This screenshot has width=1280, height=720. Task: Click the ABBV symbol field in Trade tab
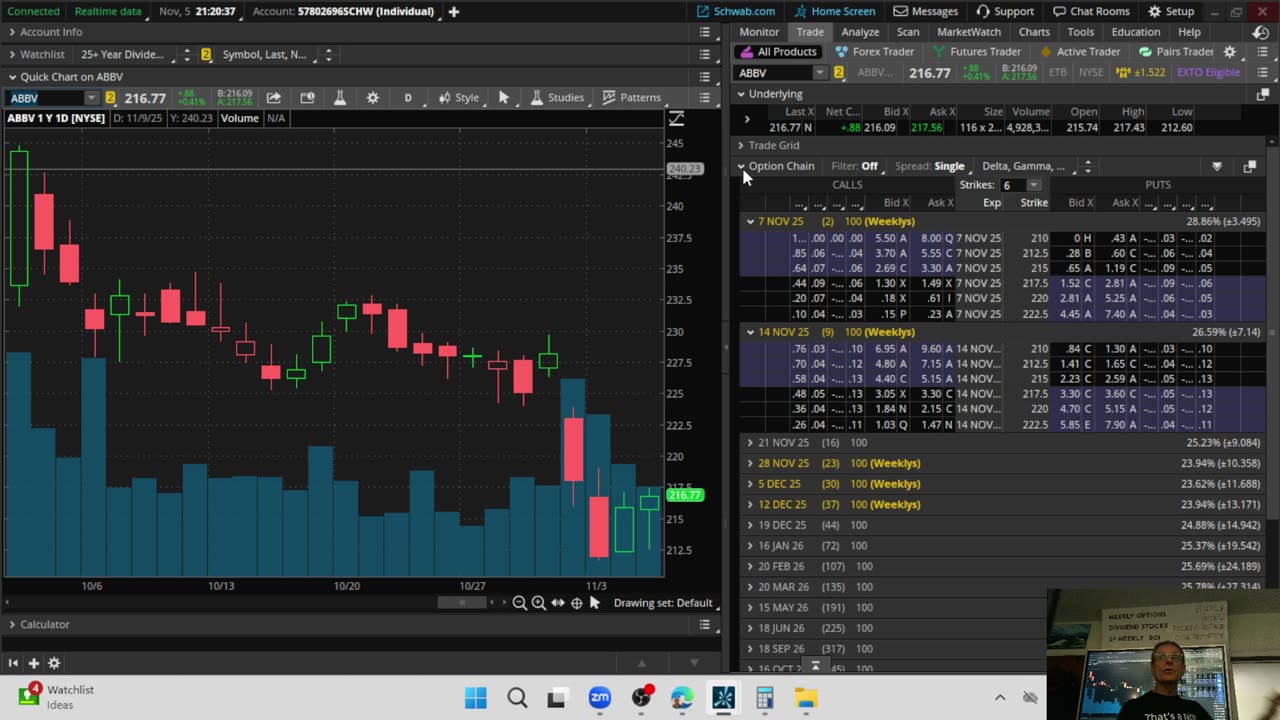pyautogui.click(x=775, y=73)
